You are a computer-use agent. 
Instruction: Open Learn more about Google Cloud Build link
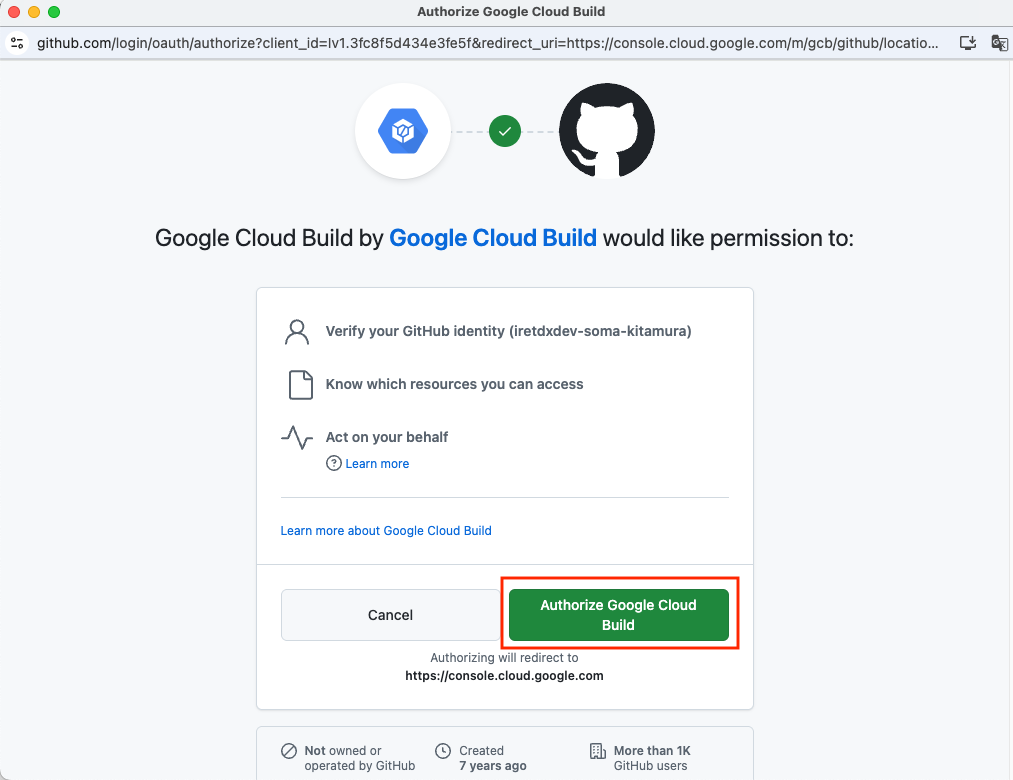pos(386,531)
